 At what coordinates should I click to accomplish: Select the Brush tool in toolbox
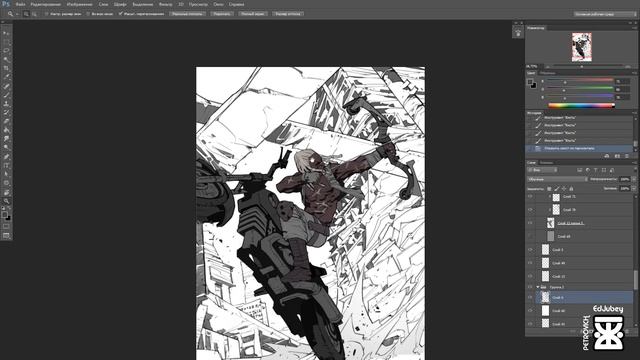[6, 95]
